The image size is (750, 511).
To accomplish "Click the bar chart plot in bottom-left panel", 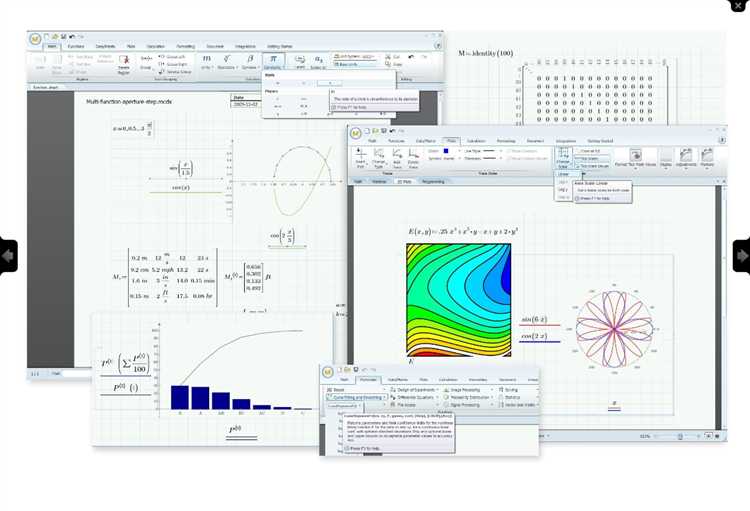I will coord(234,368).
